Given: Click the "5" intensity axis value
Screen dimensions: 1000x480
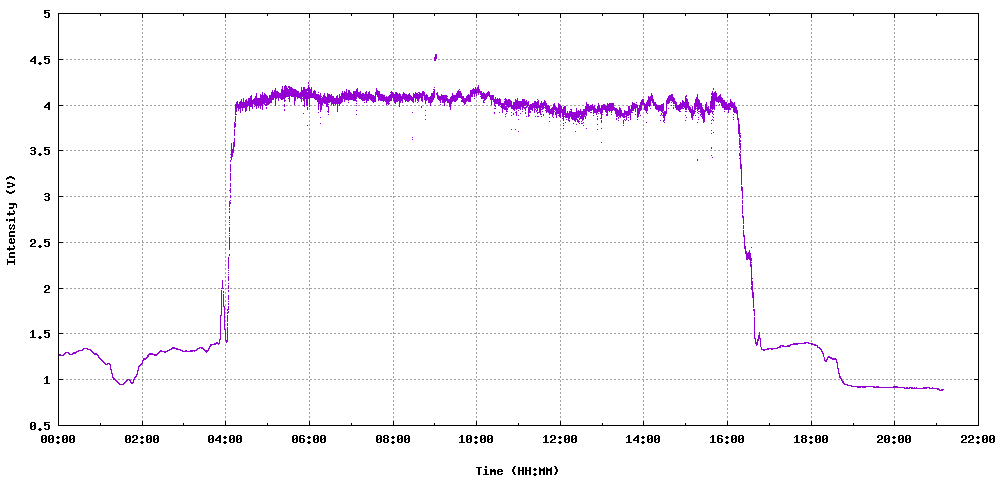Looking at the screenshot, I should (47, 14).
